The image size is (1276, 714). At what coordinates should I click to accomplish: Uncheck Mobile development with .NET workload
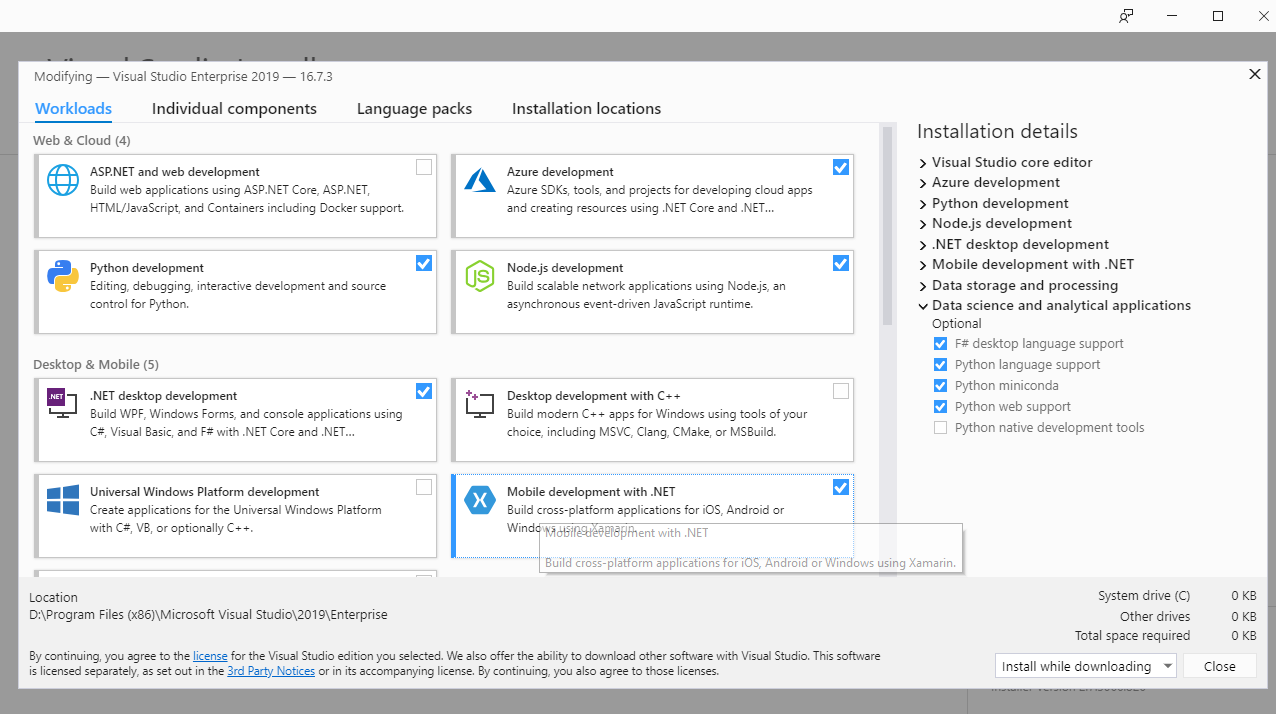tap(841, 487)
